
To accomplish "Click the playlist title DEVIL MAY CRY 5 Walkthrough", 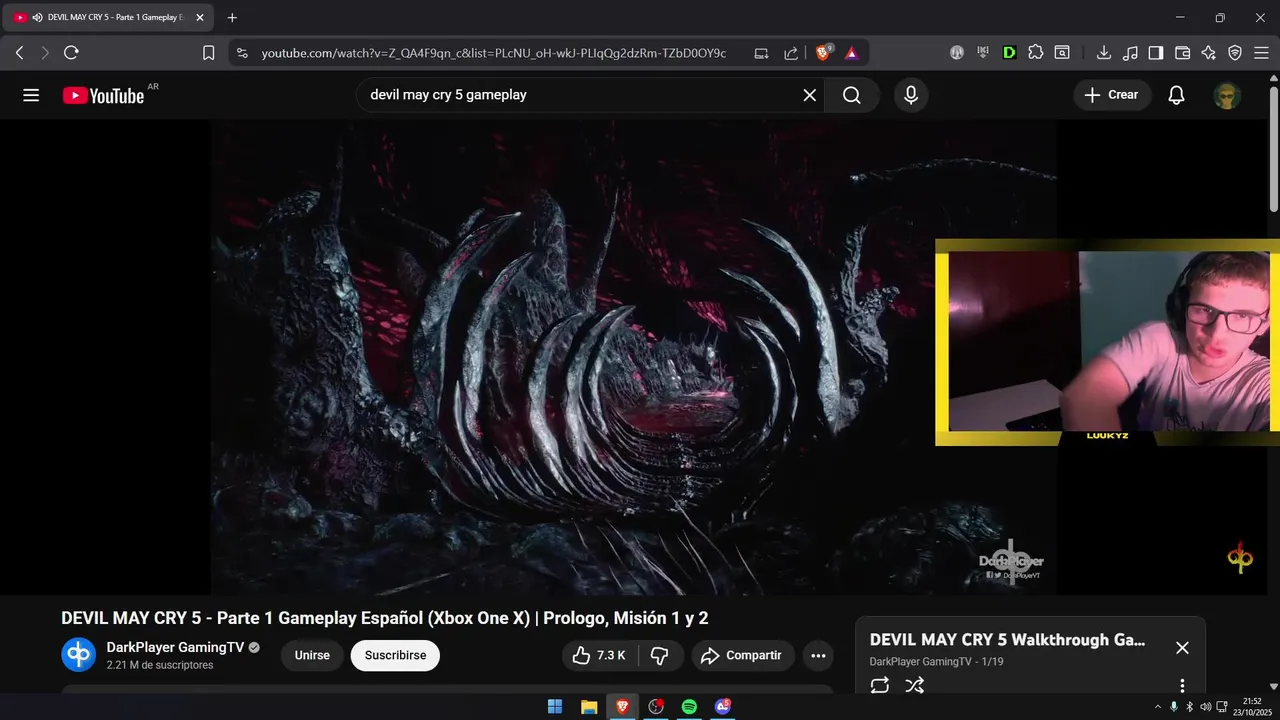I will (x=1007, y=640).
